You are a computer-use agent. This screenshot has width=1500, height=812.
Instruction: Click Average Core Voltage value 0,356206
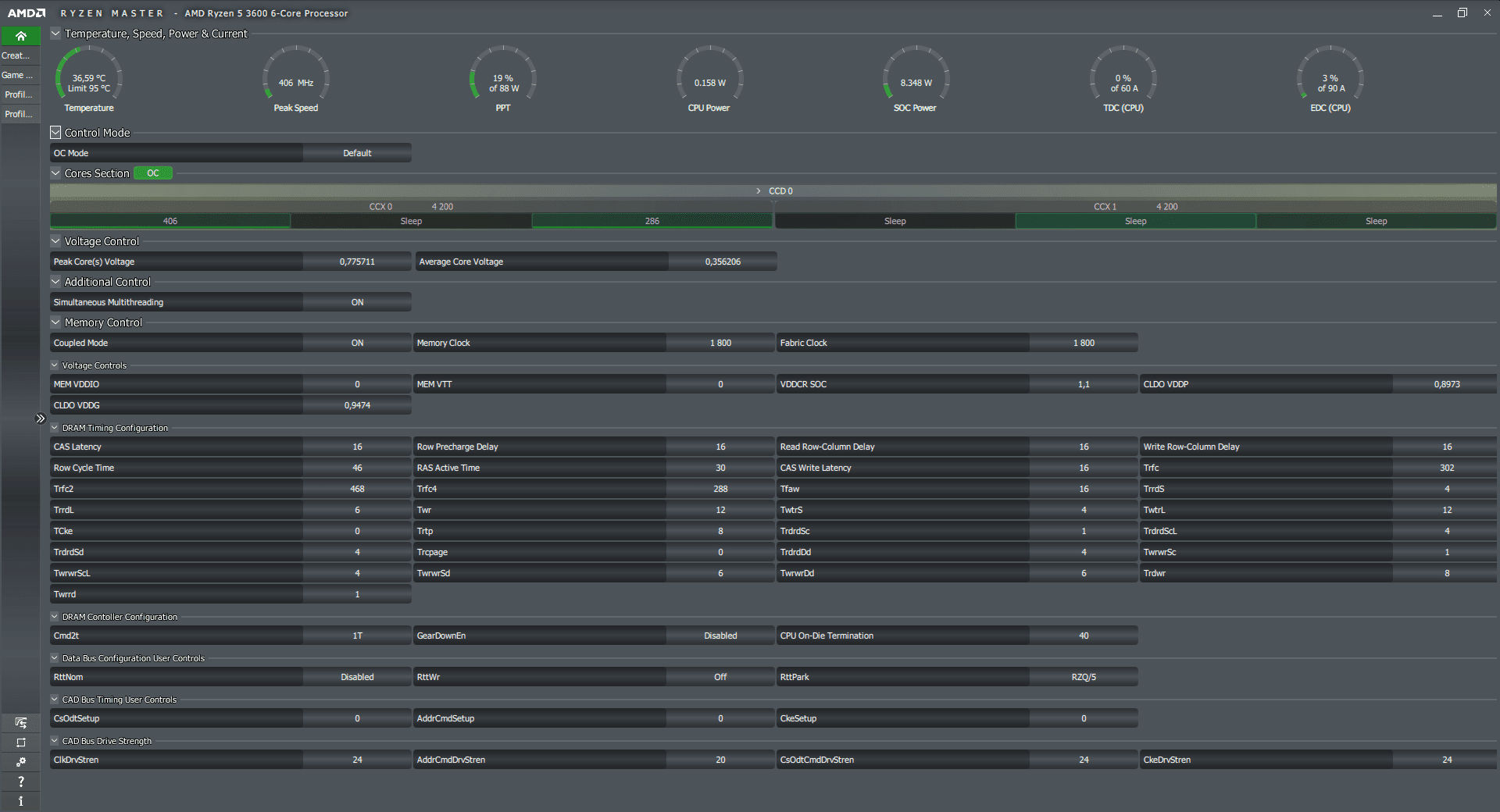point(723,262)
